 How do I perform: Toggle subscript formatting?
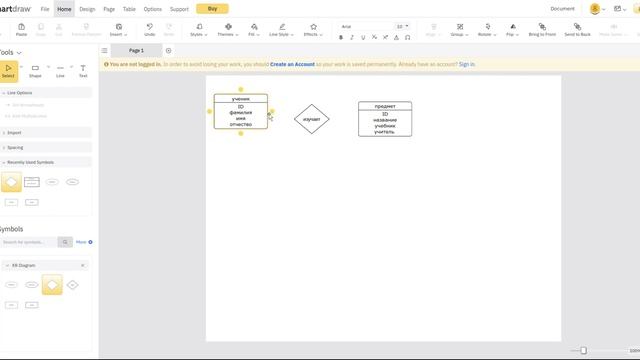click(374, 38)
